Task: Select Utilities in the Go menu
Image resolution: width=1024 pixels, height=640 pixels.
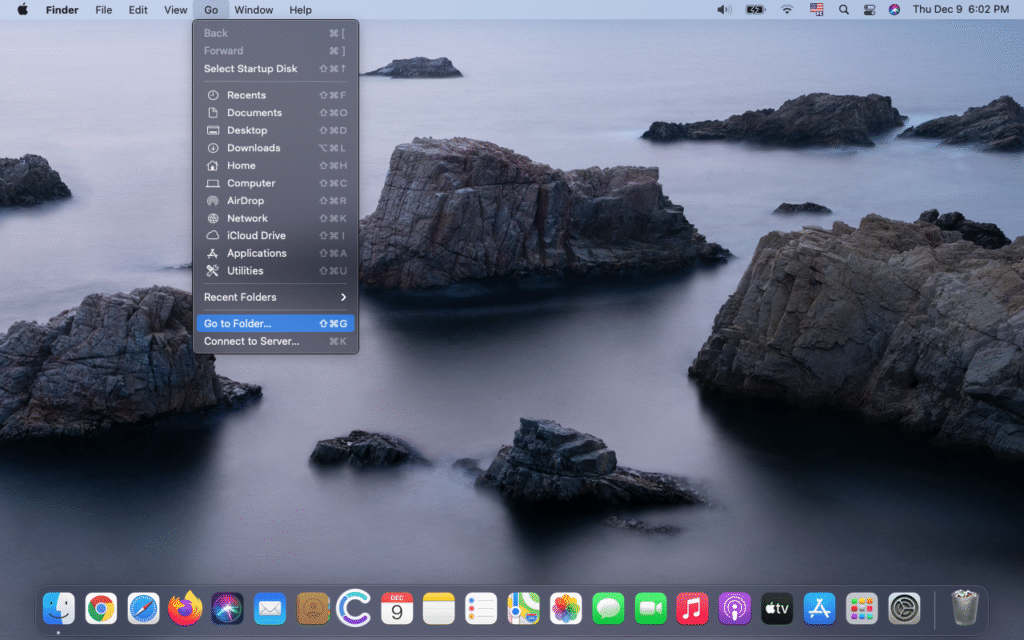Action: 245,271
